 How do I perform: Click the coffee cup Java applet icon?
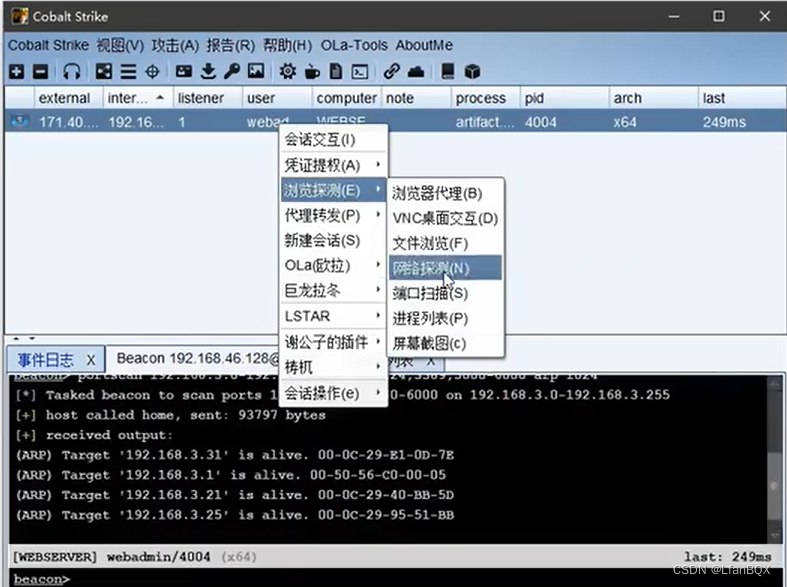click(x=312, y=72)
